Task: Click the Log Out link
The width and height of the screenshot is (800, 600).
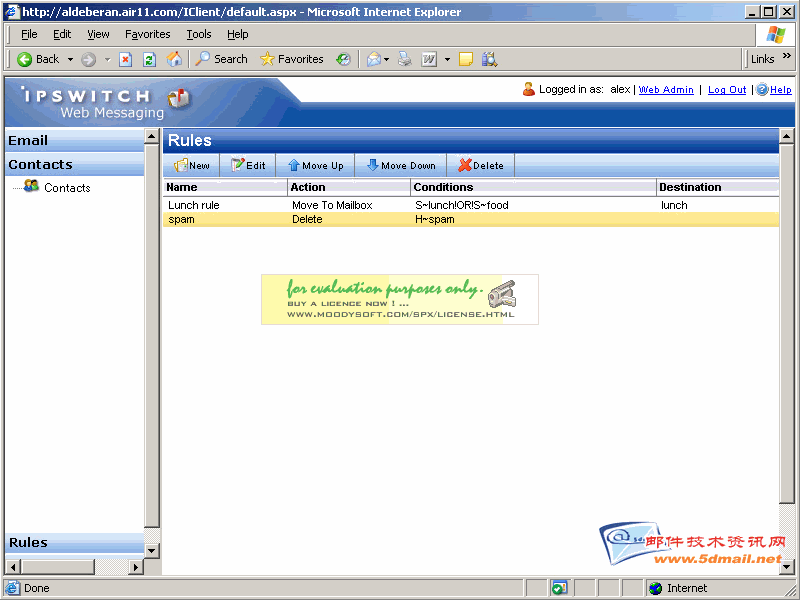Action: pos(726,90)
